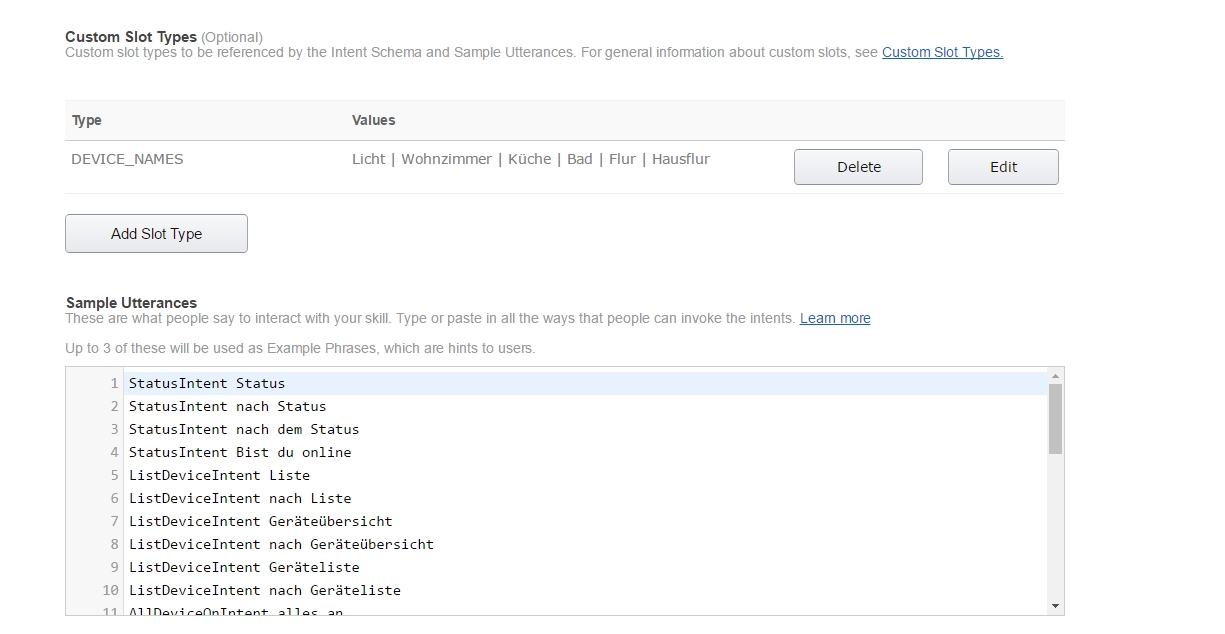Image resolution: width=1225 pixels, height=634 pixels.
Task: Click the Delete button for DEVICE_NAMES
Action: tap(858, 167)
